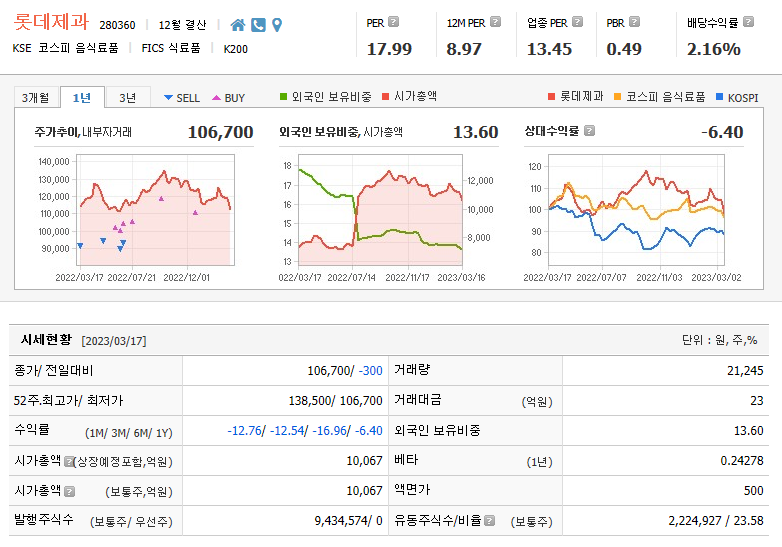This screenshot has height=547, width=782.
Task: Click the pink BUY triangle legend marker
Action: pyautogui.click(x=216, y=98)
